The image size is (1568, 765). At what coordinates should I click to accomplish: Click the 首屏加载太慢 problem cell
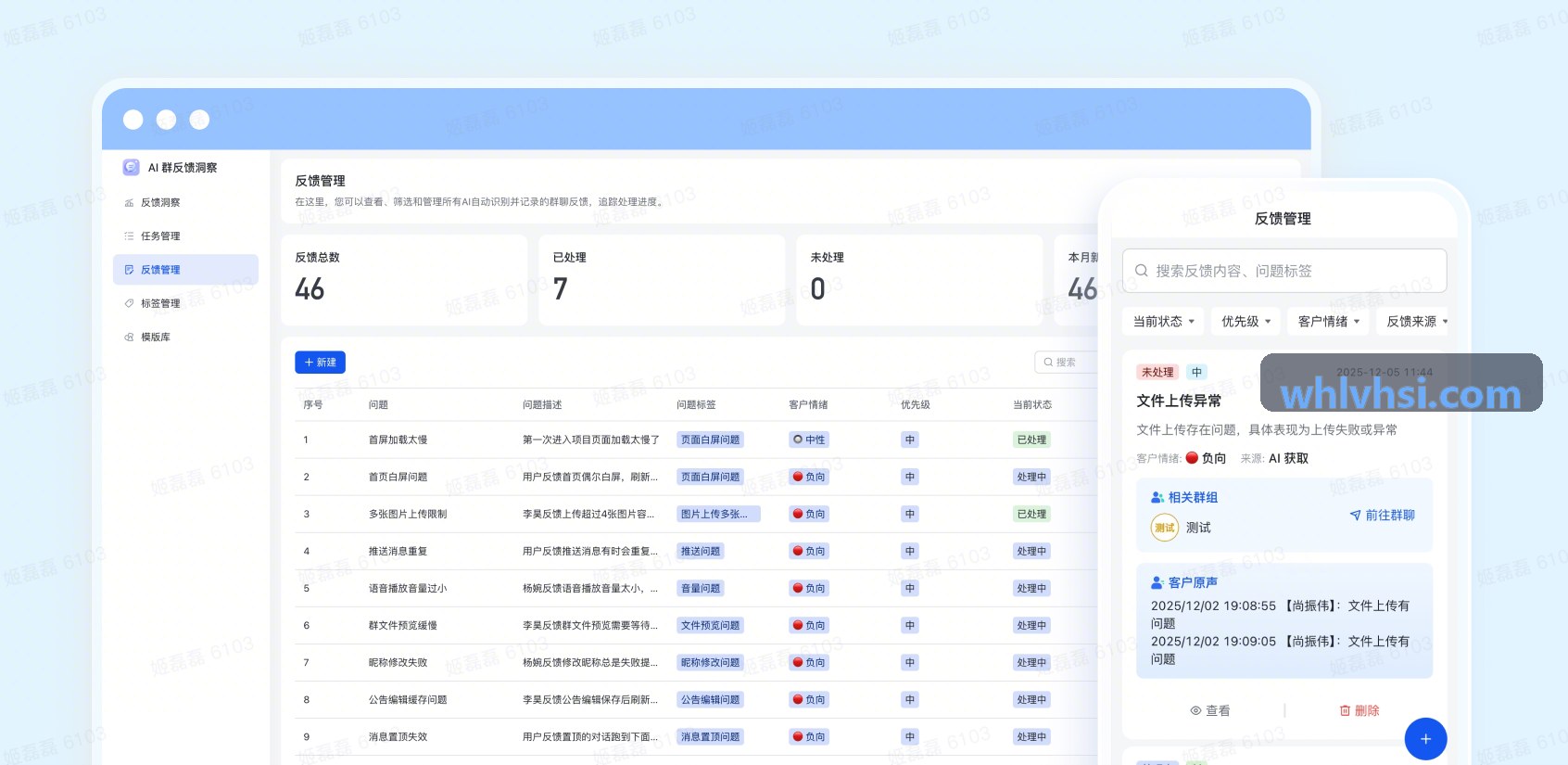(398, 440)
